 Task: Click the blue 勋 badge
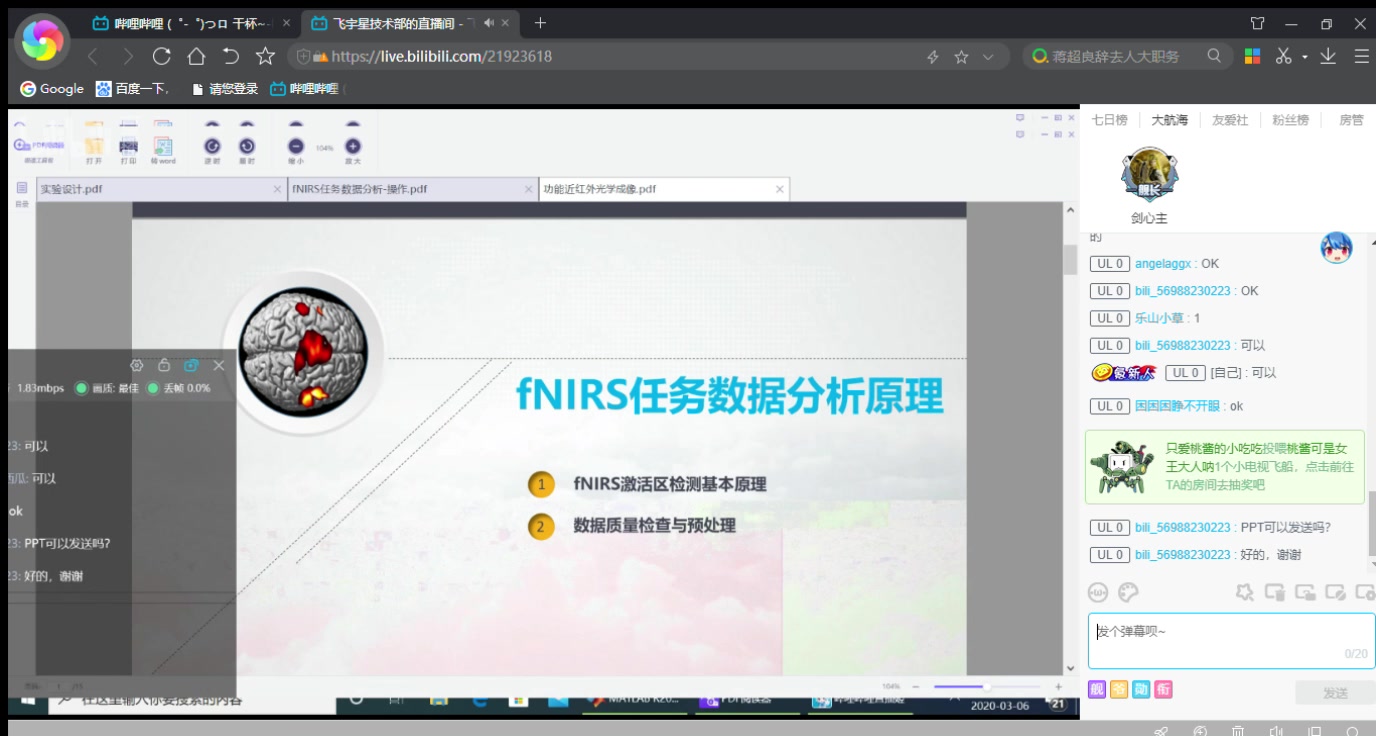pyautogui.click(x=1141, y=689)
